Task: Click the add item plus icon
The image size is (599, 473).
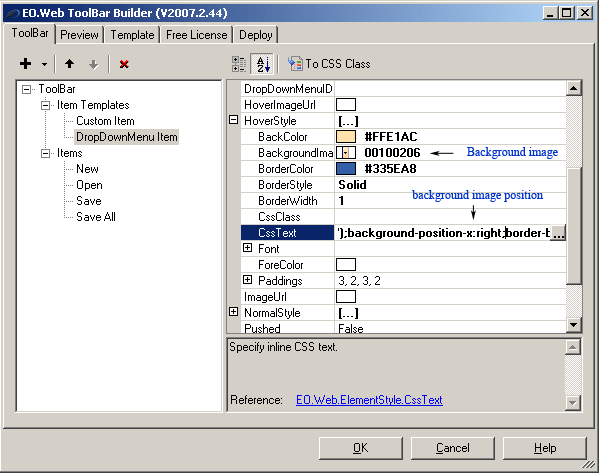Action: click(x=26, y=64)
